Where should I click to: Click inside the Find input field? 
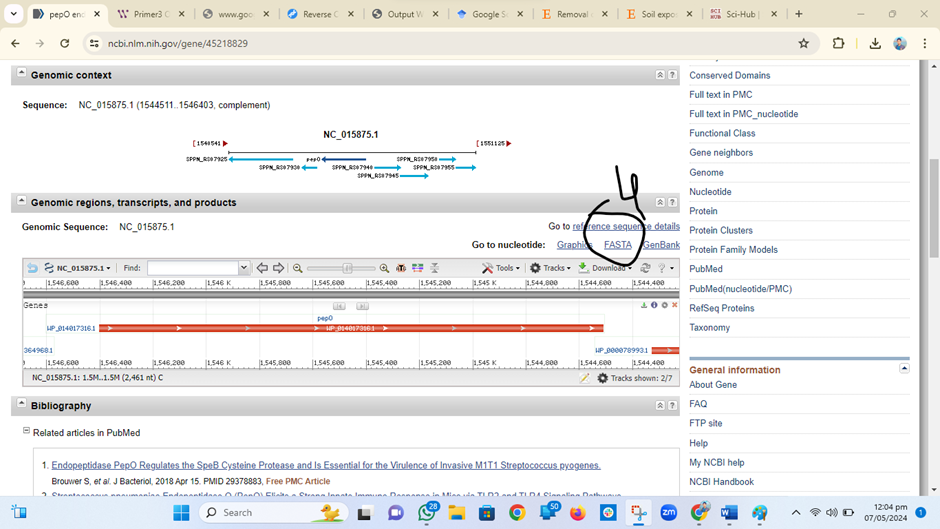point(193,268)
